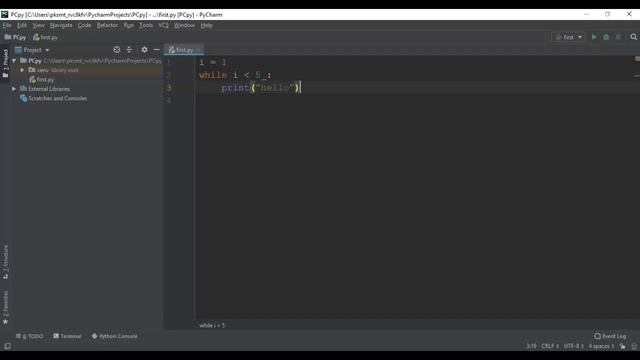Click the locate/scroll-from-source target icon
The image size is (640, 360).
(x=117, y=50)
